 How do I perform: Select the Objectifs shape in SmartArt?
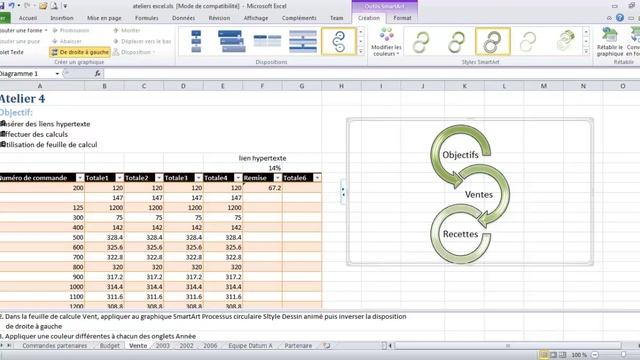point(460,155)
